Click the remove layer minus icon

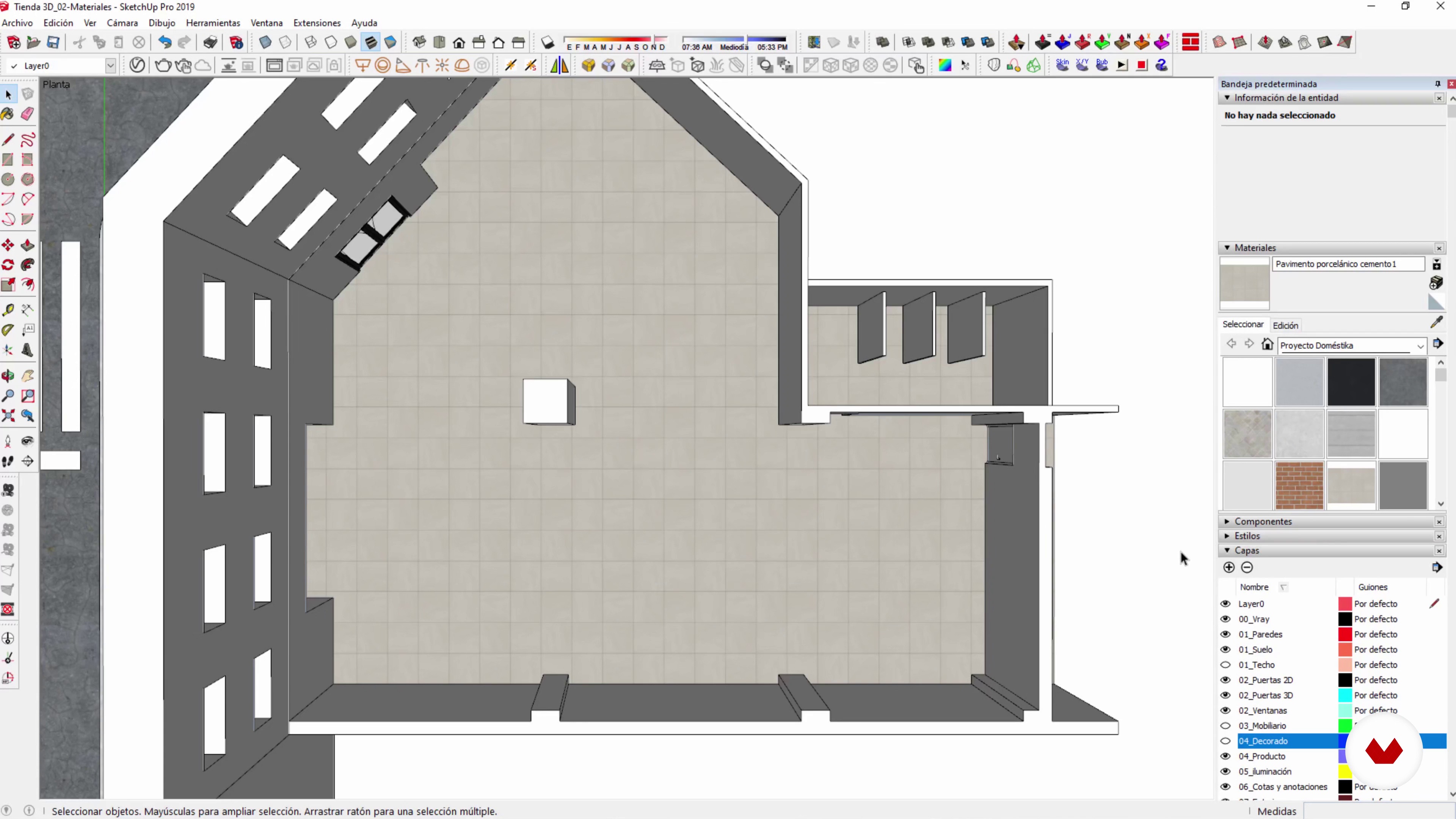pyautogui.click(x=1247, y=567)
